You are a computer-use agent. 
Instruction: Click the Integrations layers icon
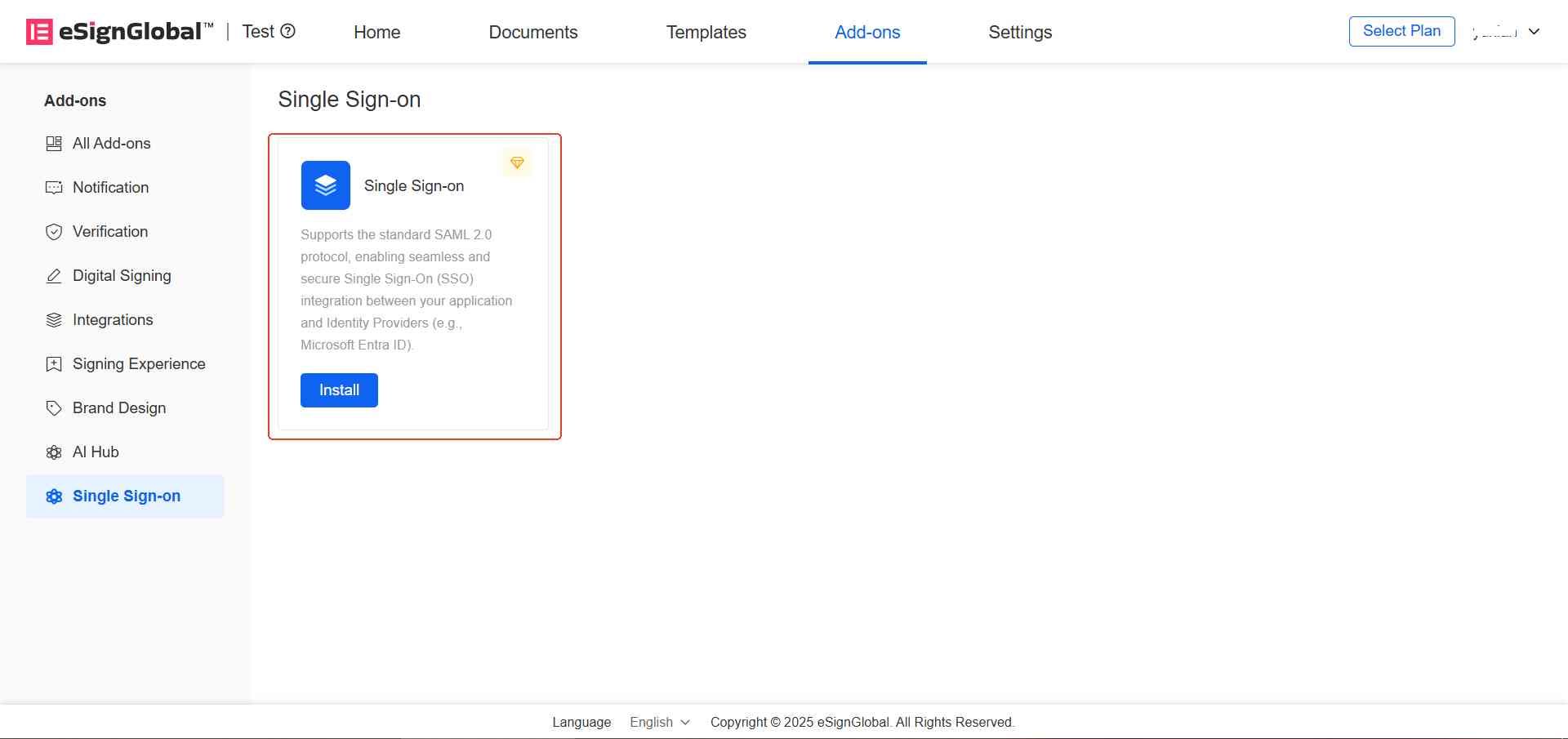point(54,320)
